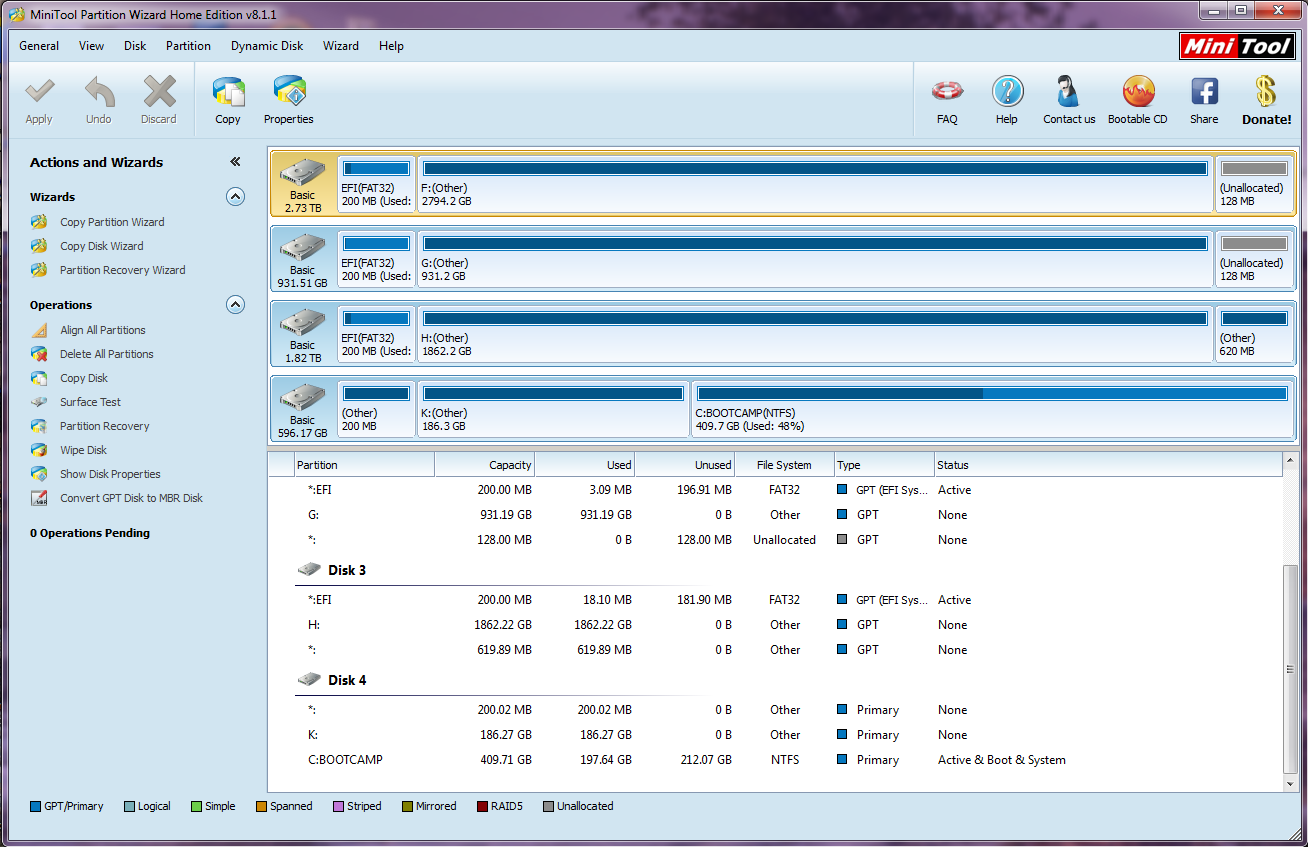Open the Properties toolbar icon
The height and width of the screenshot is (847, 1308).
289,94
